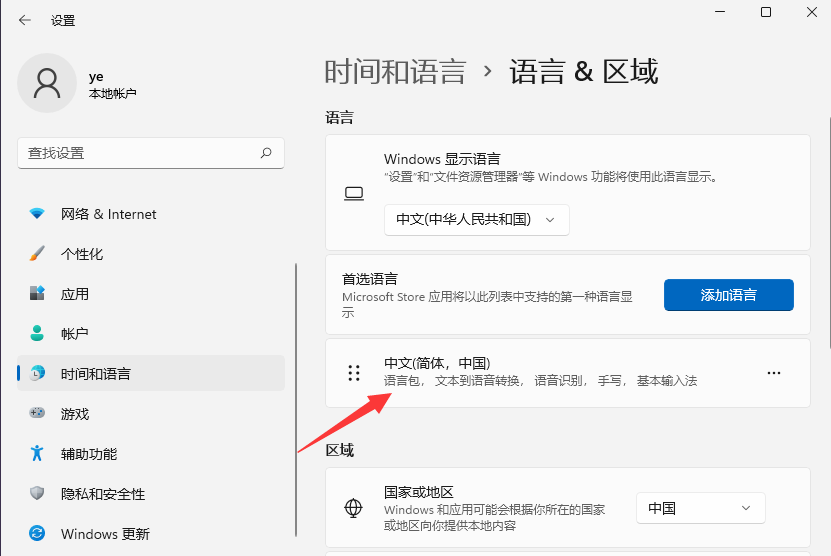
Task: Click the globe icon beside 国家或地区
Action: point(353,508)
